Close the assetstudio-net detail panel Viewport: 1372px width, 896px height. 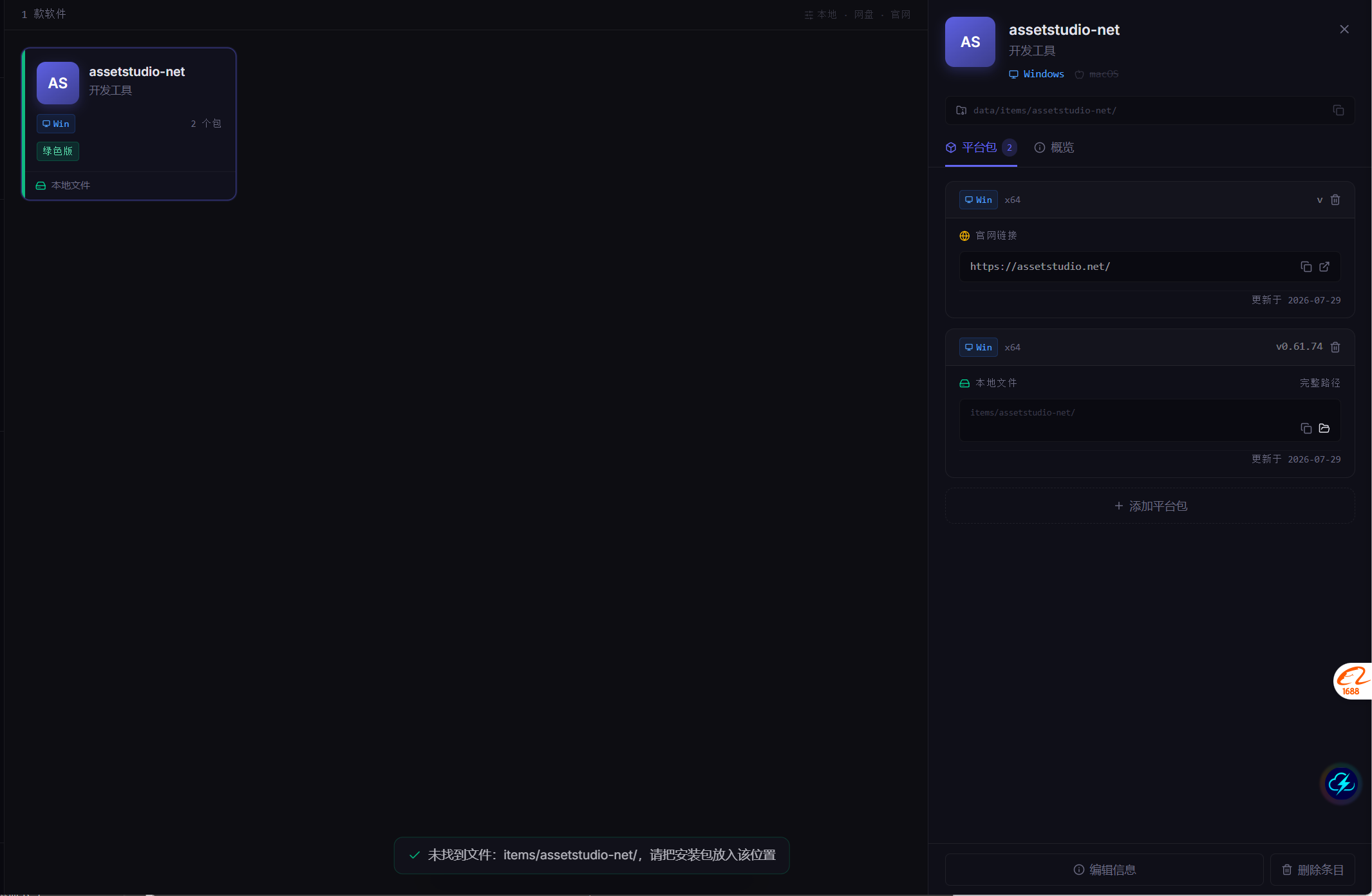1344,29
